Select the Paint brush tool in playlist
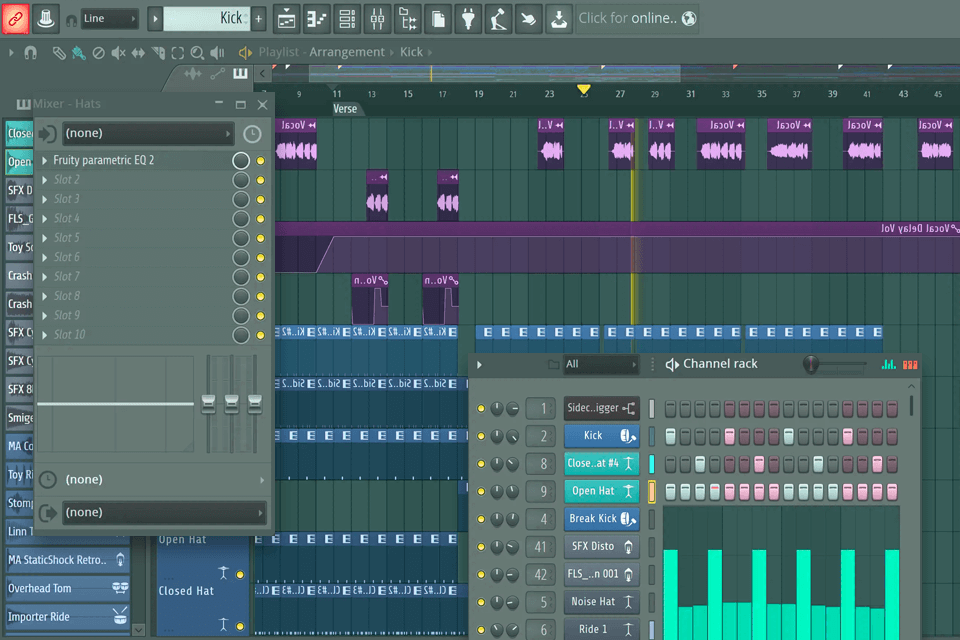The width and height of the screenshot is (960, 640). coord(78,53)
